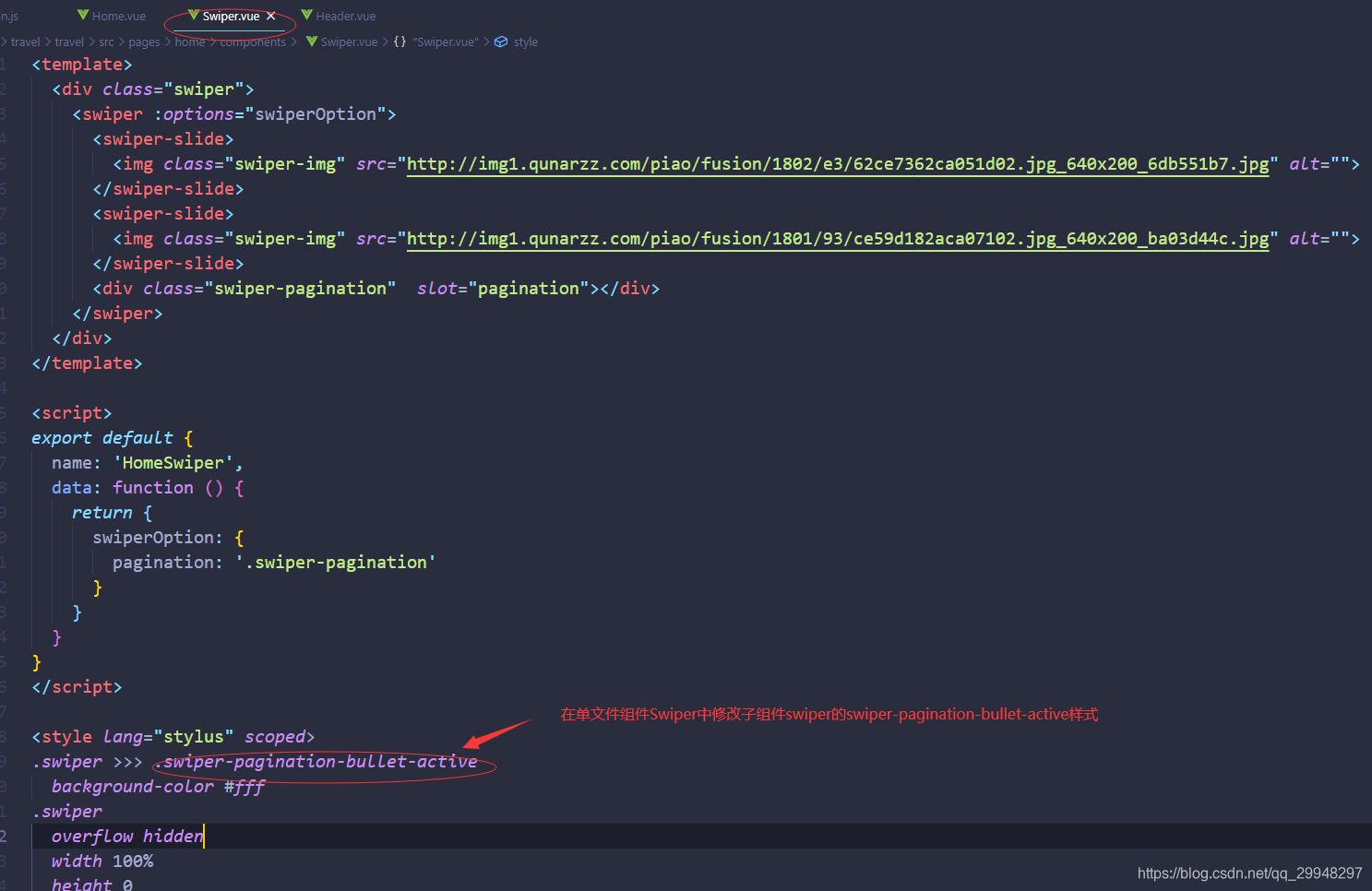Open the Header.vue editor tab
This screenshot has width=1372, height=891.
tap(338, 16)
